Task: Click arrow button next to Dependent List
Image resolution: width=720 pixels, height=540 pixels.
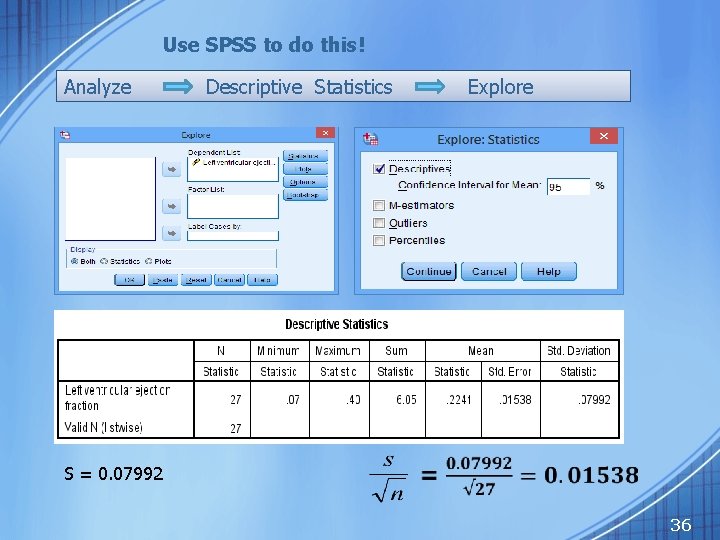Action: 171,169
